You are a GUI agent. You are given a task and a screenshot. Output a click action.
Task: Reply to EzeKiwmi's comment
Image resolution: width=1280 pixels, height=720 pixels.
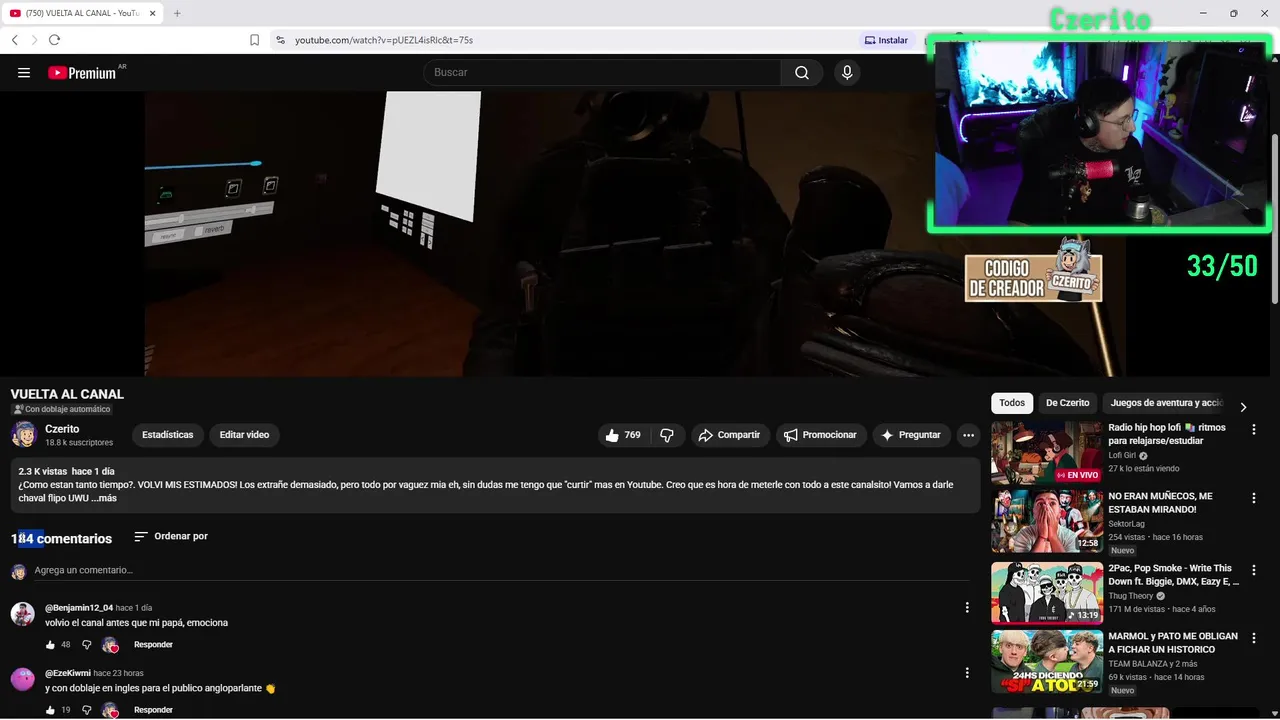pos(153,710)
